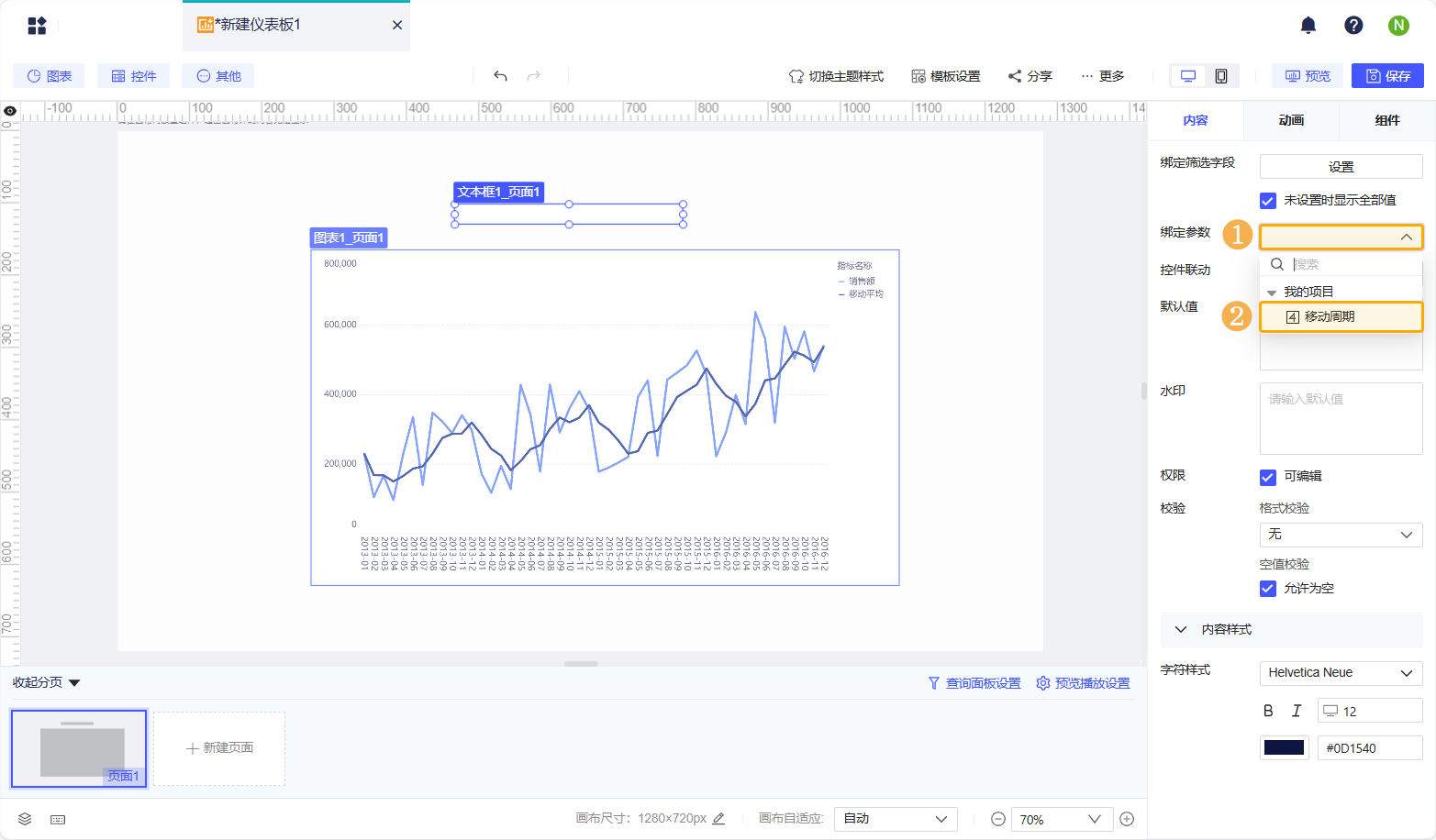
Task: Click 设置 button for 绑定筛选字段
Action: pos(1341,167)
